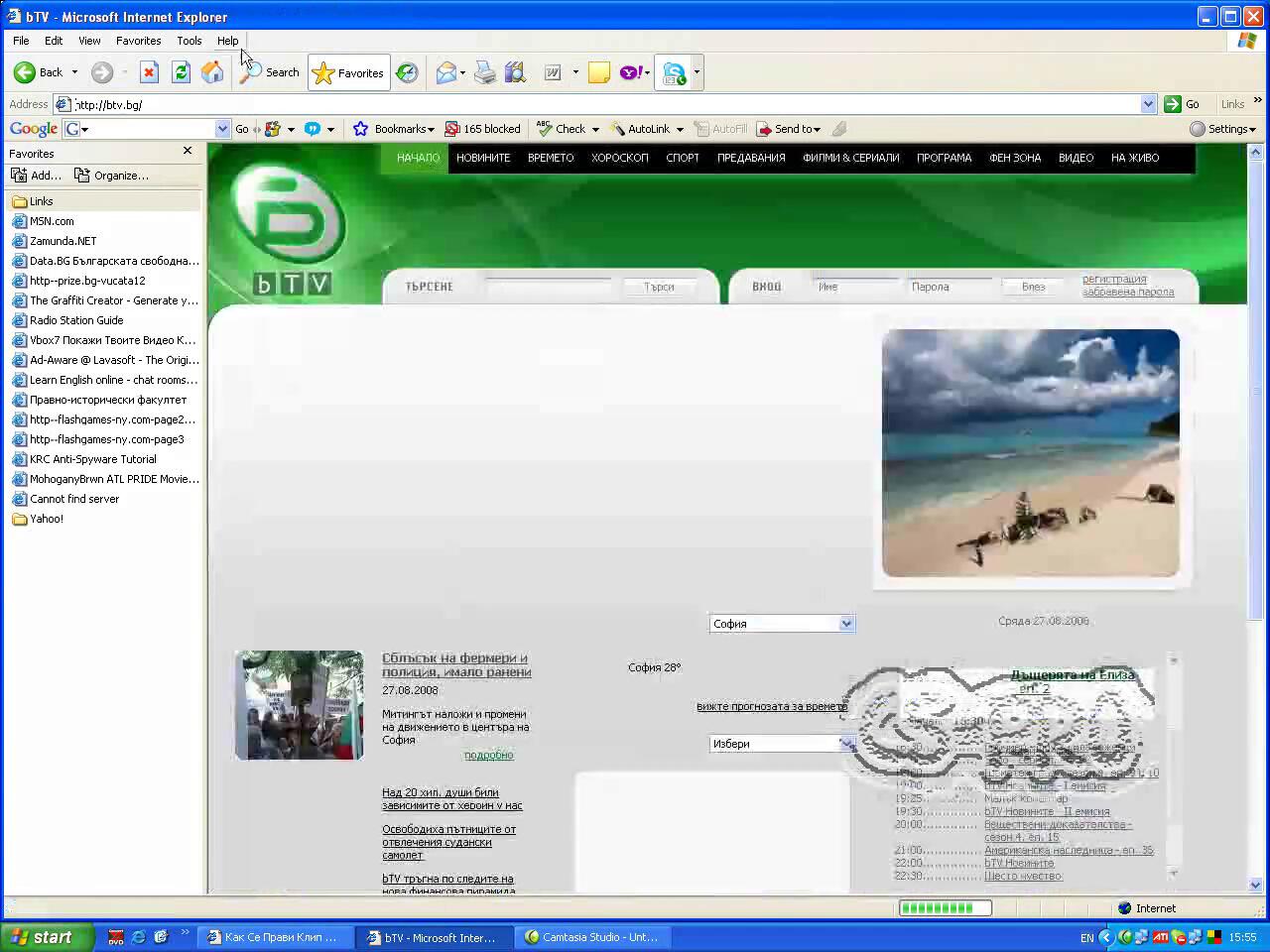Screen dimensions: 1270x952
Task: Click the Skype toolbar icon
Action: tap(675, 72)
